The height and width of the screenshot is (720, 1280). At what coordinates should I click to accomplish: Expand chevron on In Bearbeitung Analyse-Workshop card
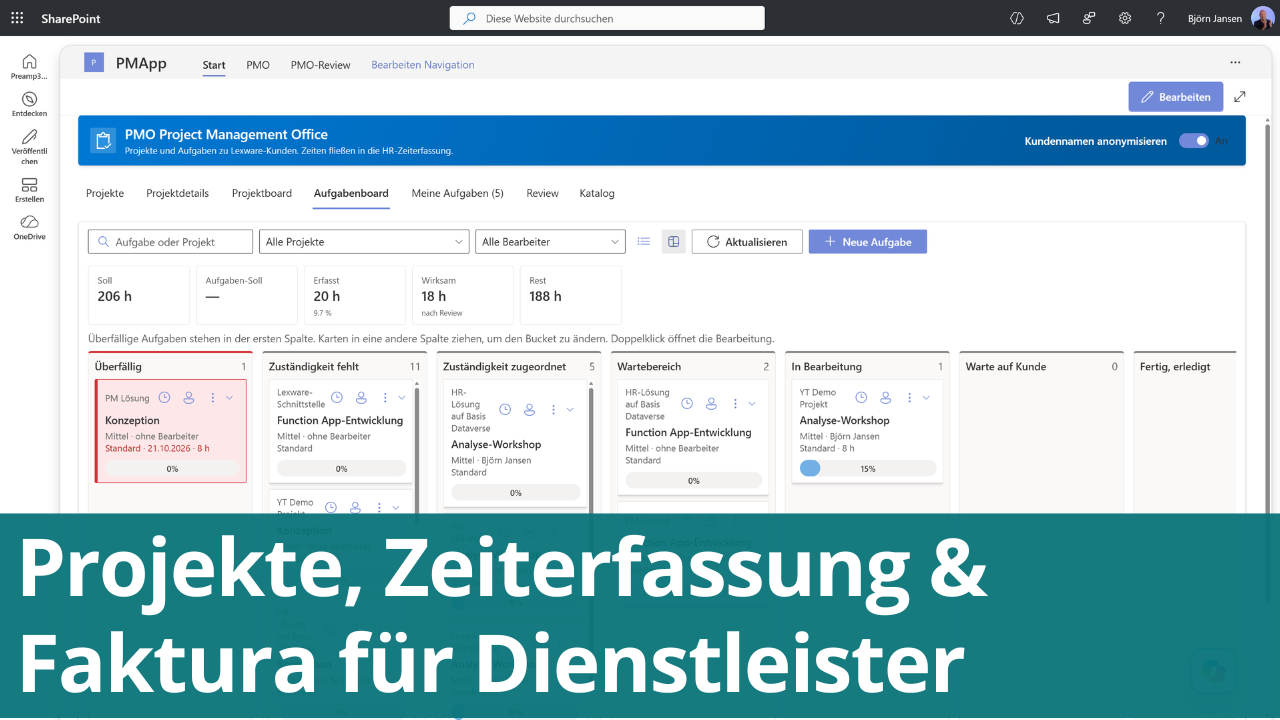tap(926, 397)
